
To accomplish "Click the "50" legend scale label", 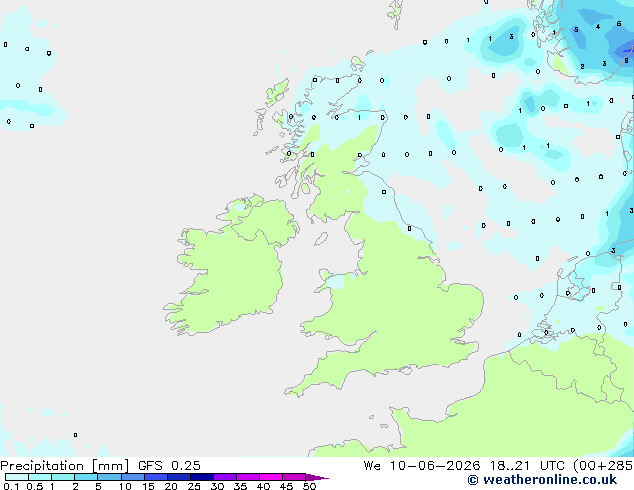I will [309, 486].
